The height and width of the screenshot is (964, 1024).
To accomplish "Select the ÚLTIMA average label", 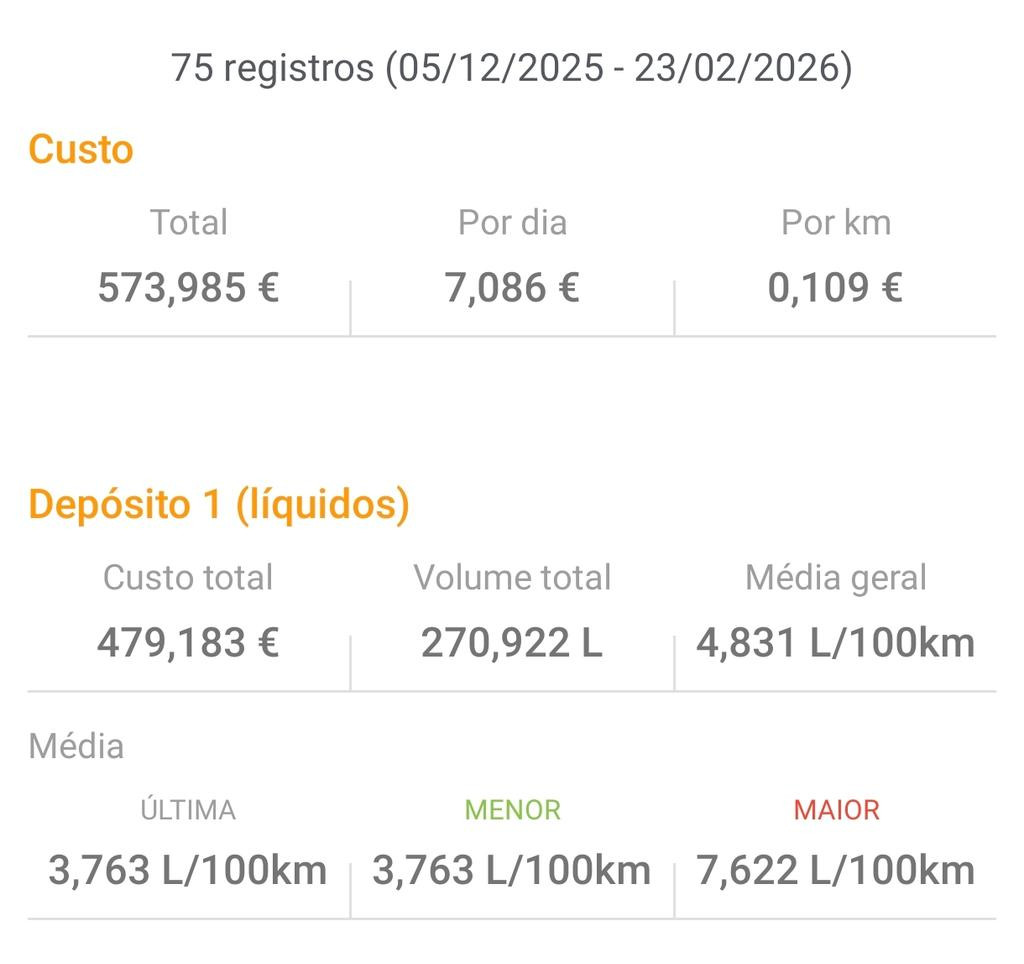I will tap(188, 809).
